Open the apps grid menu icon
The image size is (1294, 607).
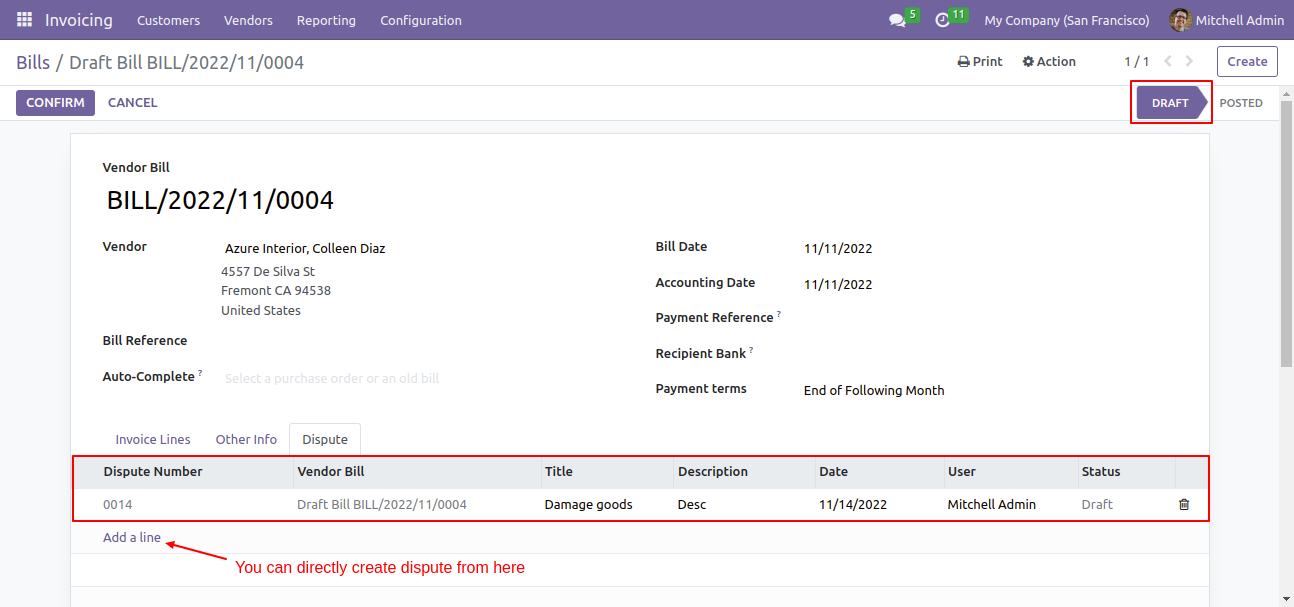[24, 20]
